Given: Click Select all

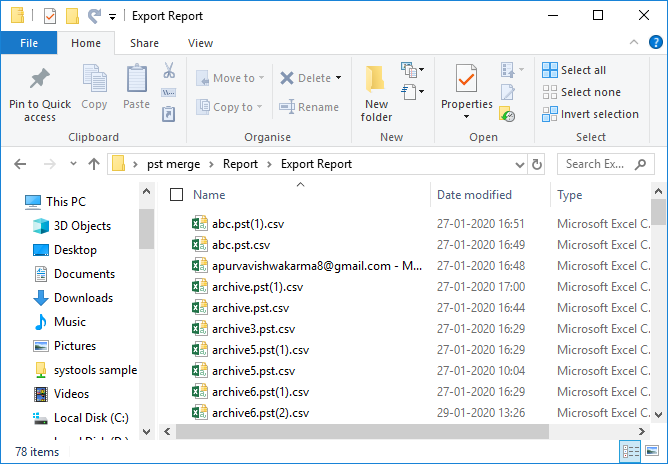Looking at the screenshot, I should pyautogui.click(x=574, y=70).
